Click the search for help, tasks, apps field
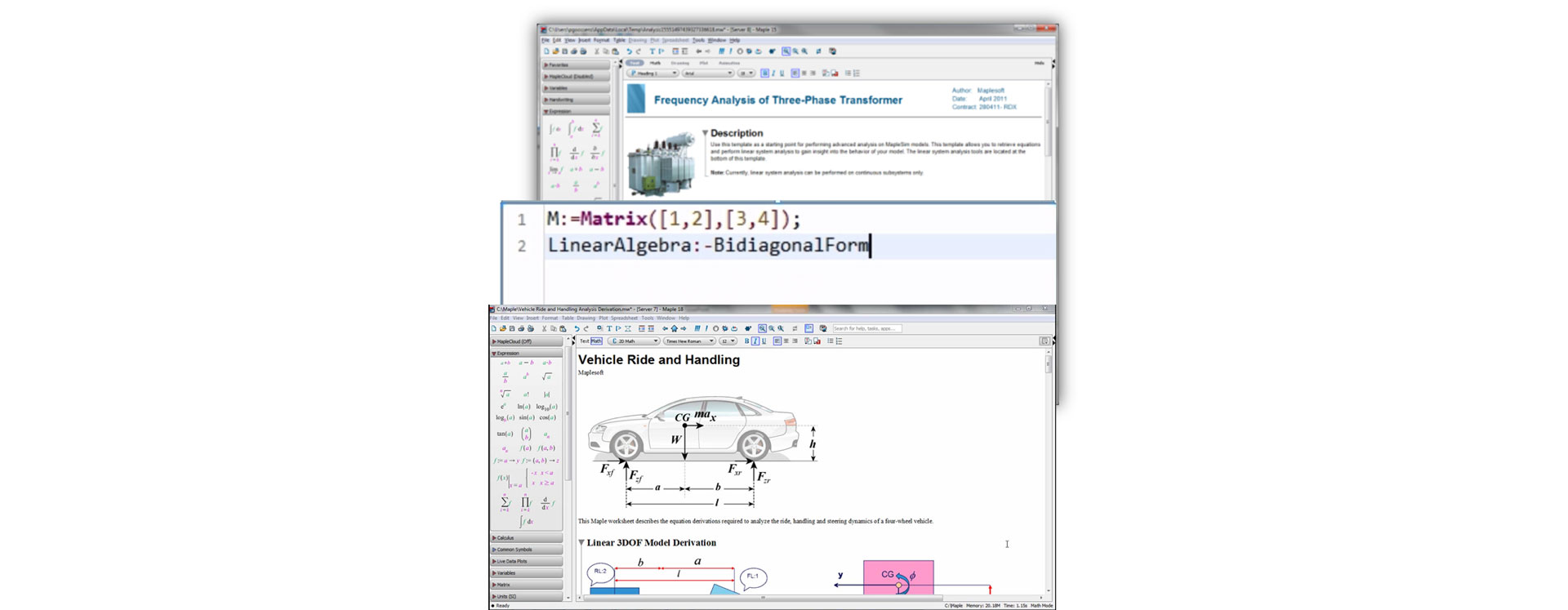Image resolution: width=1568 pixels, height=610 pixels. click(866, 328)
